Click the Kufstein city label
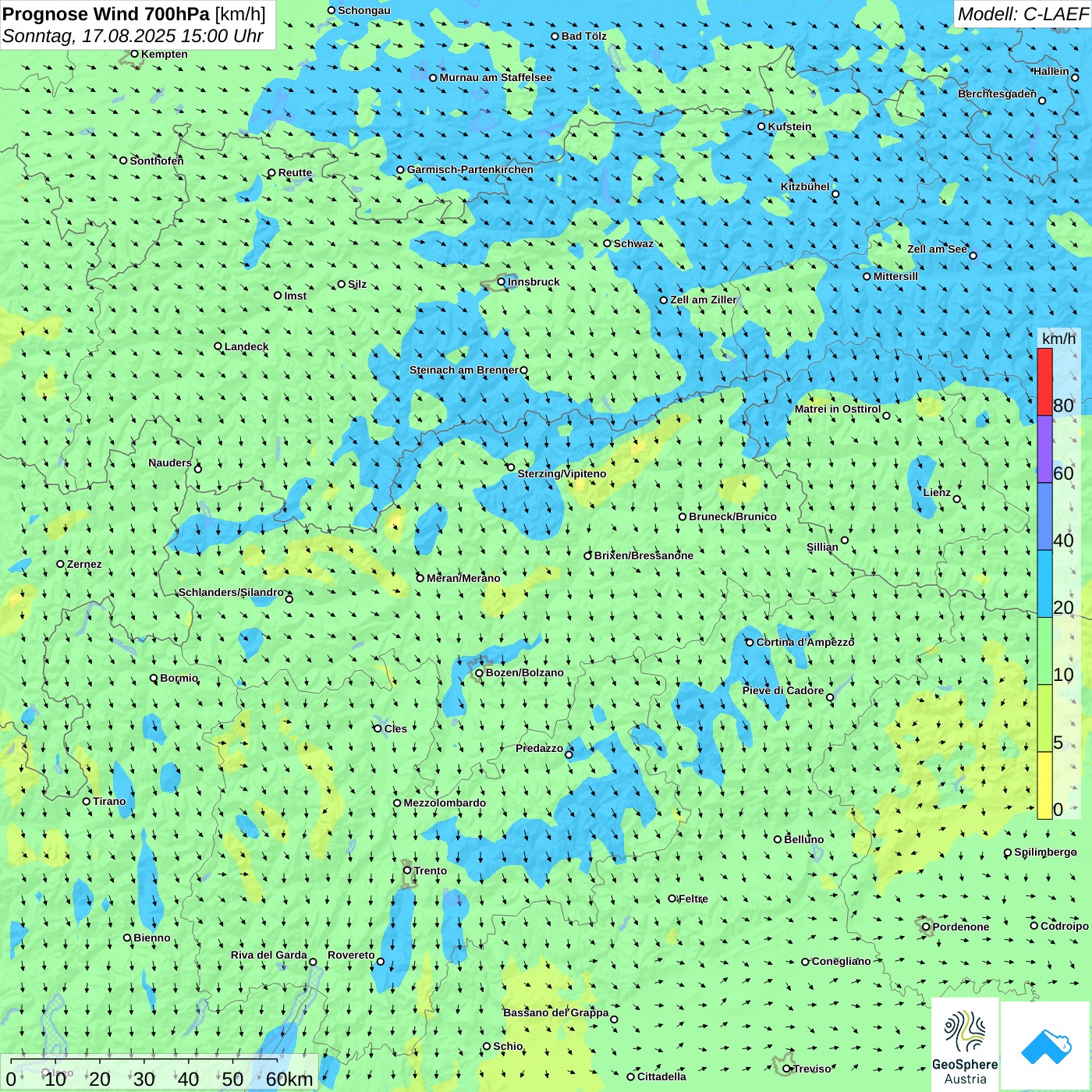This screenshot has width=1092, height=1092. click(789, 126)
